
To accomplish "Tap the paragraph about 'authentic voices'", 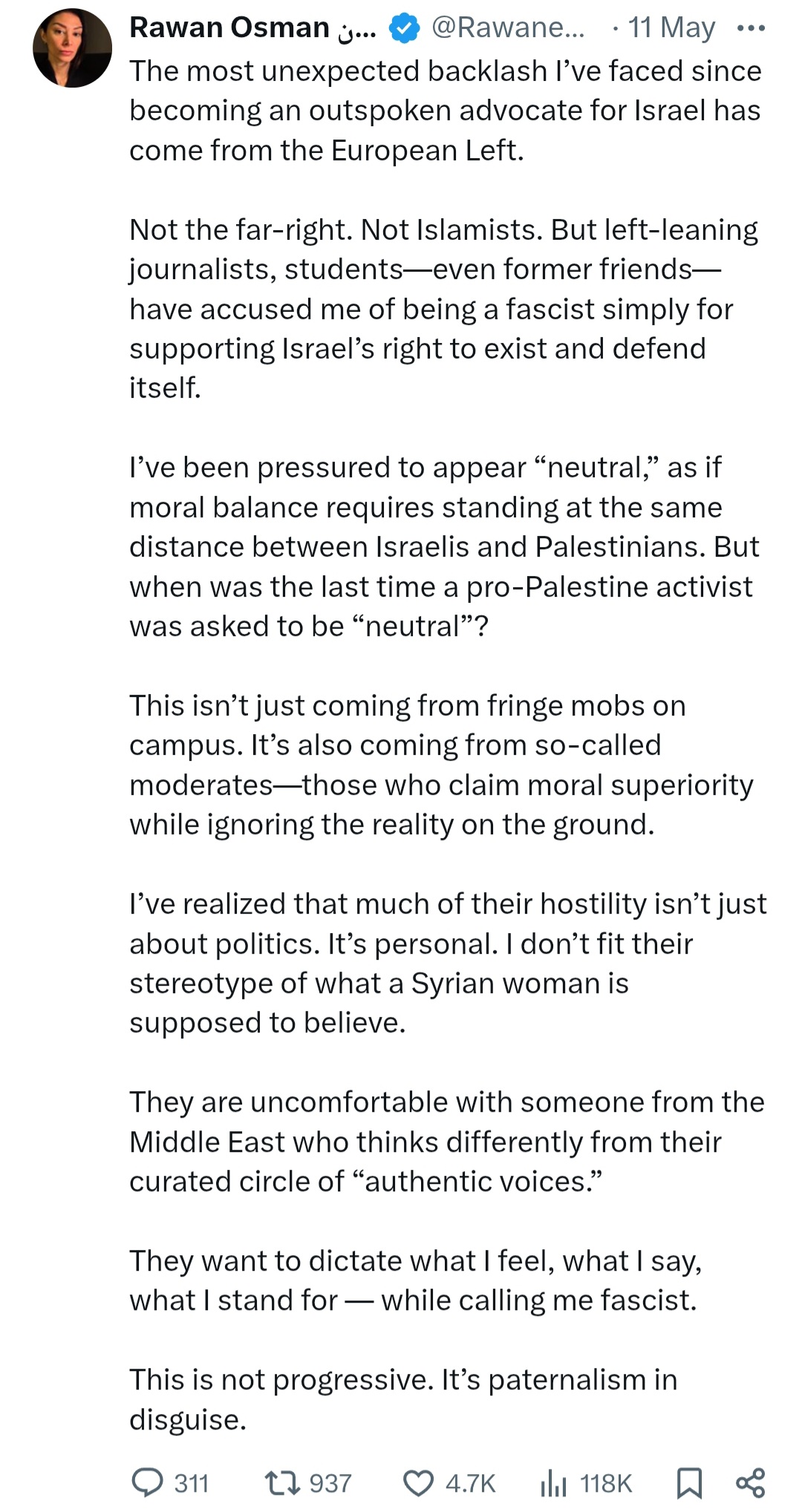I will [447, 1142].
